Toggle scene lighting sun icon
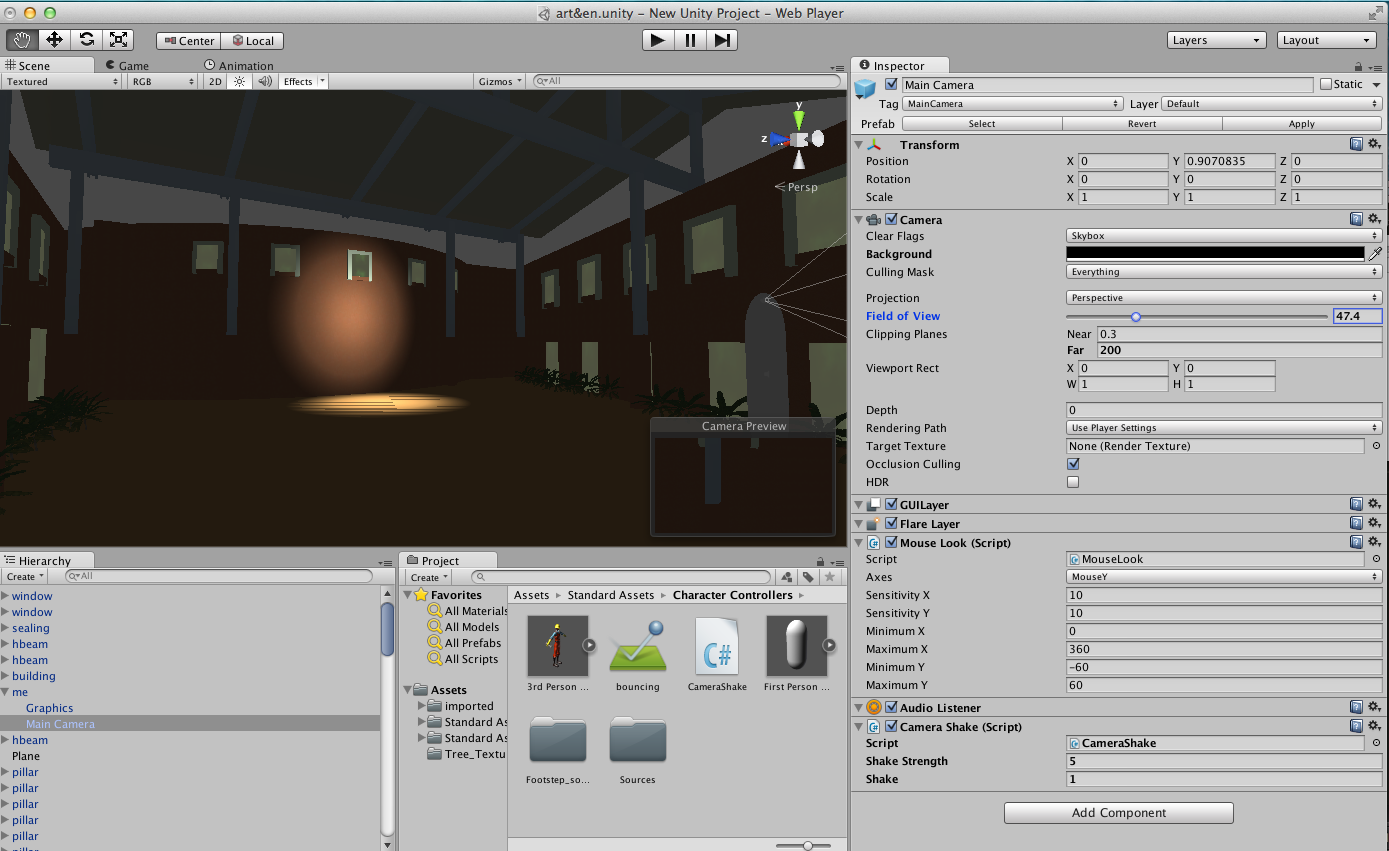 (239, 82)
